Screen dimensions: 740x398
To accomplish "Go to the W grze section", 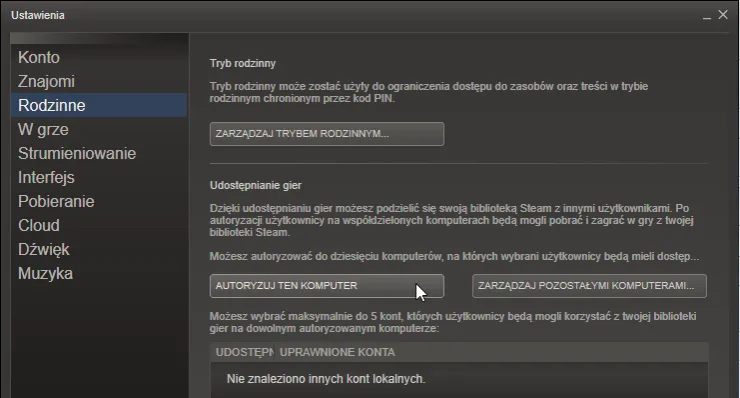I will coord(98,129).
